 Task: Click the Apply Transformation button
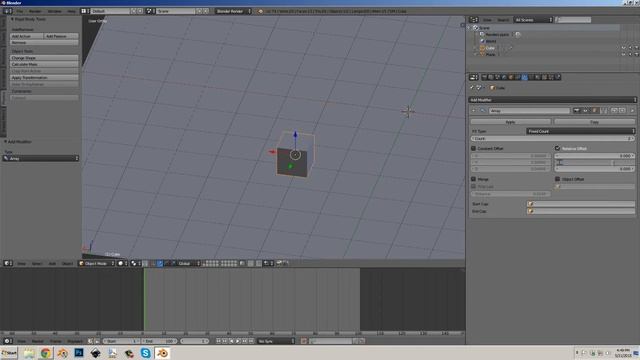pyautogui.click(x=44, y=78)
